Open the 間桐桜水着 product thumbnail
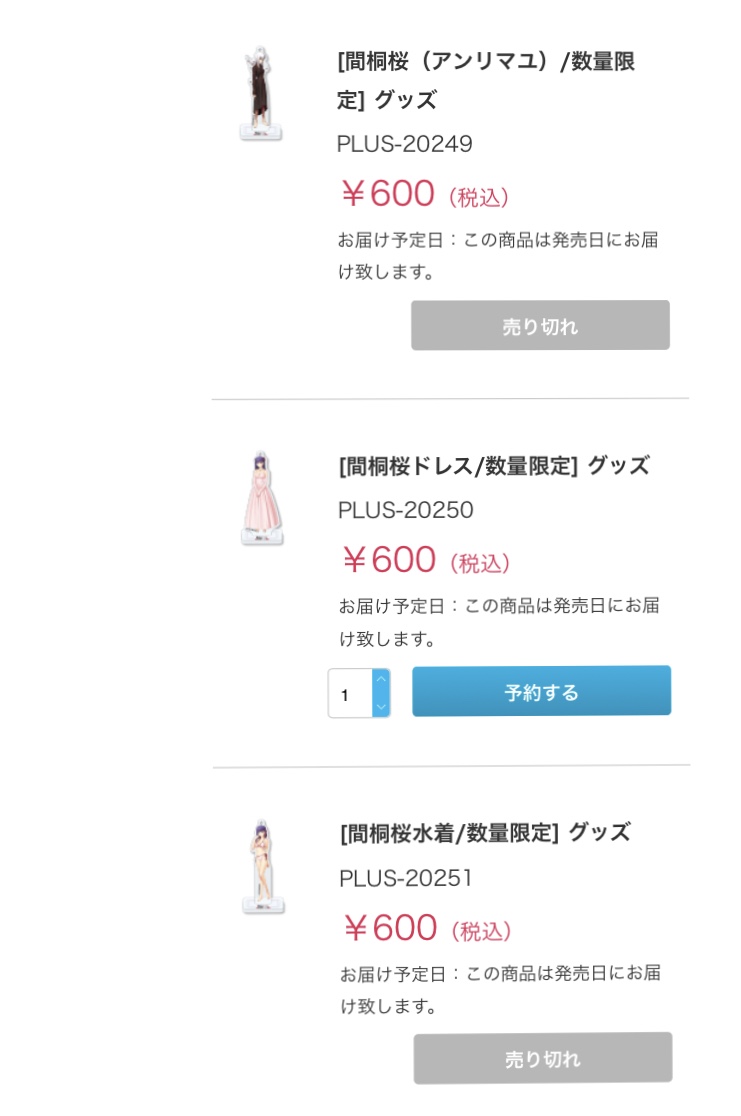Viewport: 741px width, 1116px height. click(x=263, y=866)
